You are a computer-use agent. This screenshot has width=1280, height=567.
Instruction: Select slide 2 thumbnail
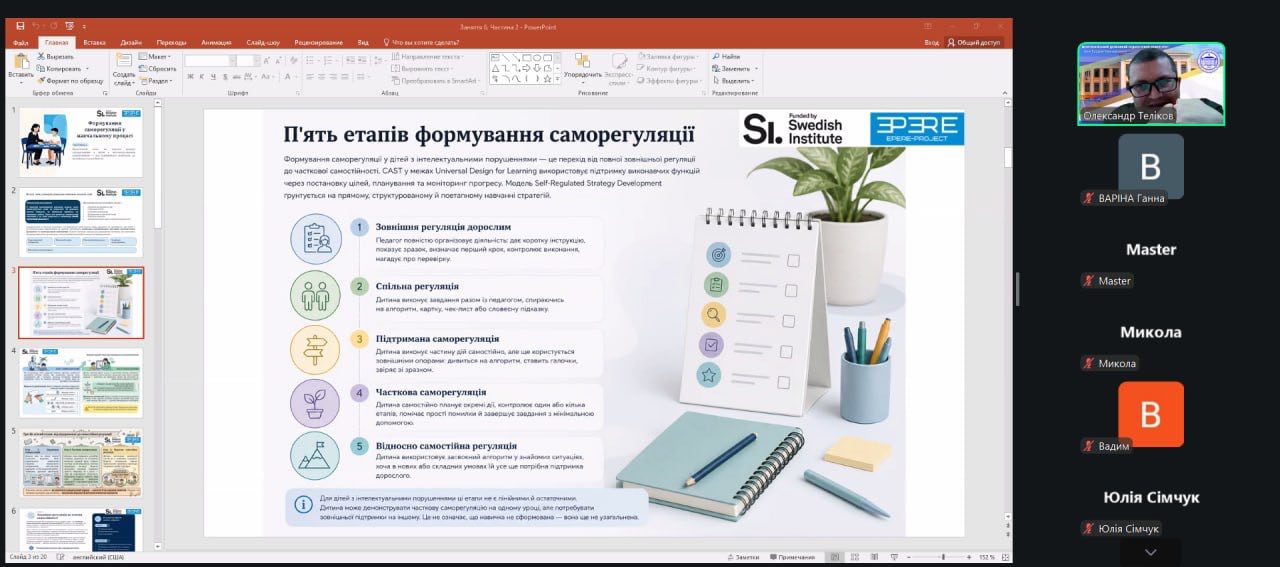81,222
